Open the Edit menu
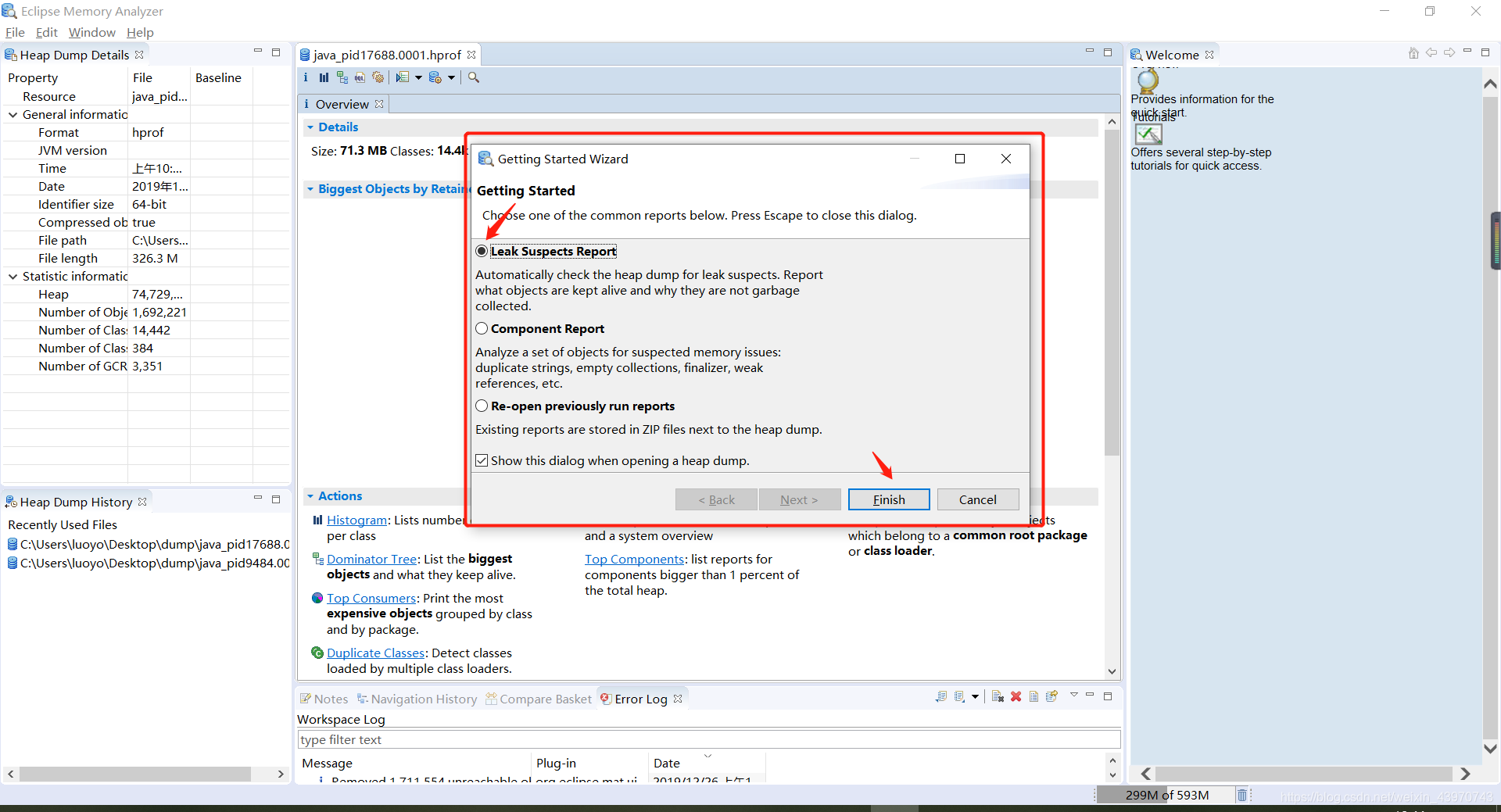The width and height of the screenshot is (1501, 812). (x=47, y=32)
